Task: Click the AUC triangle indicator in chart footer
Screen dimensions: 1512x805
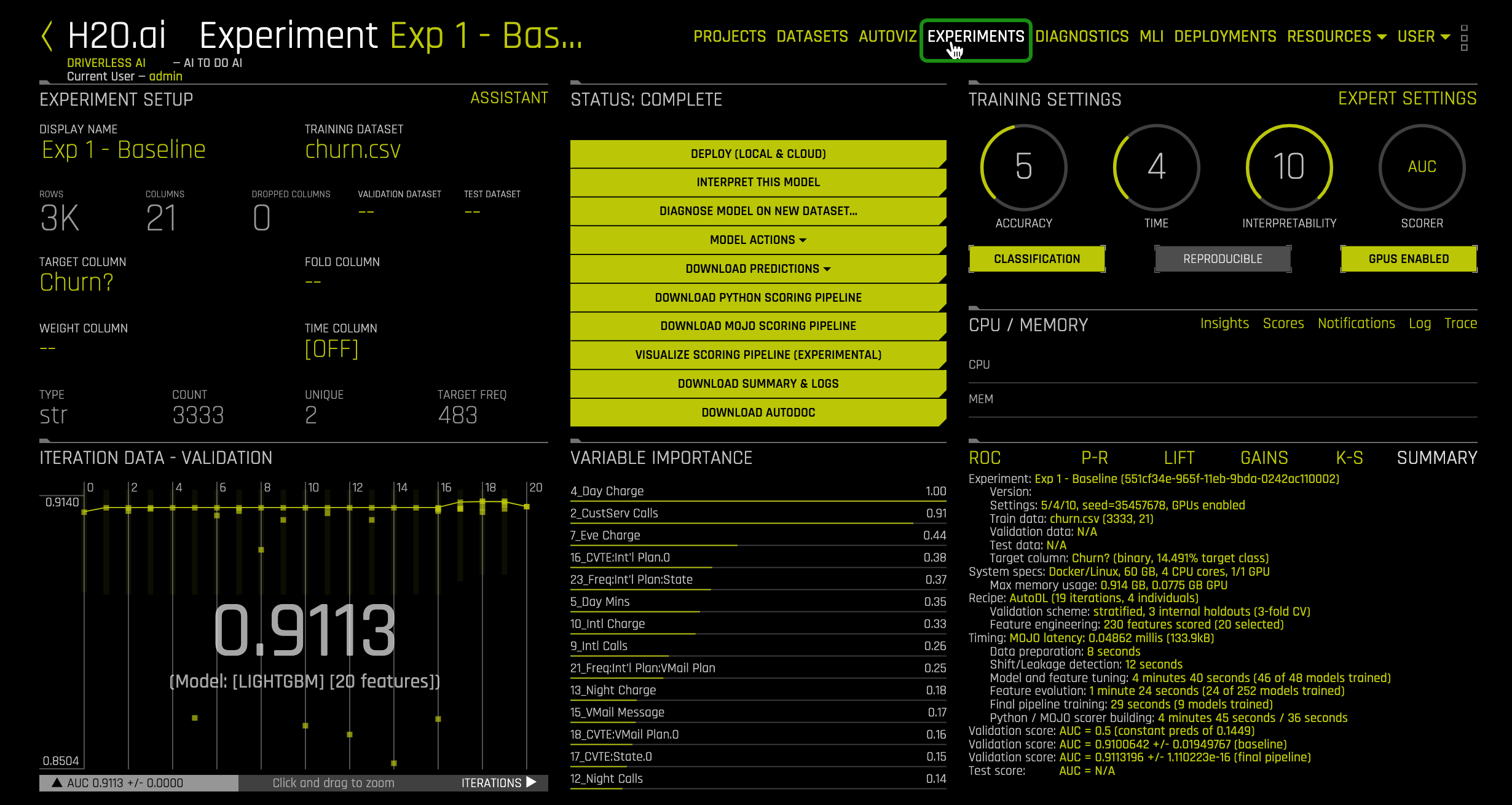Action: 57,782
